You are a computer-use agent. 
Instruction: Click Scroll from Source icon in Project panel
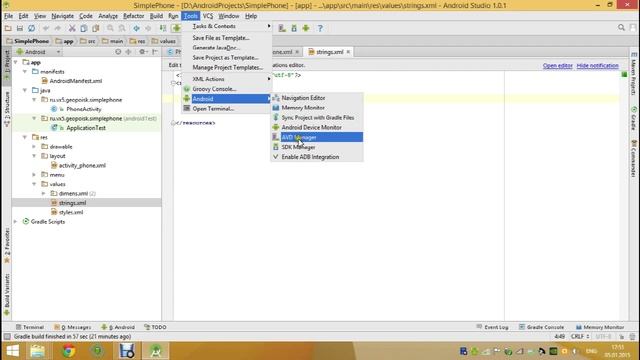coord(118,52)
